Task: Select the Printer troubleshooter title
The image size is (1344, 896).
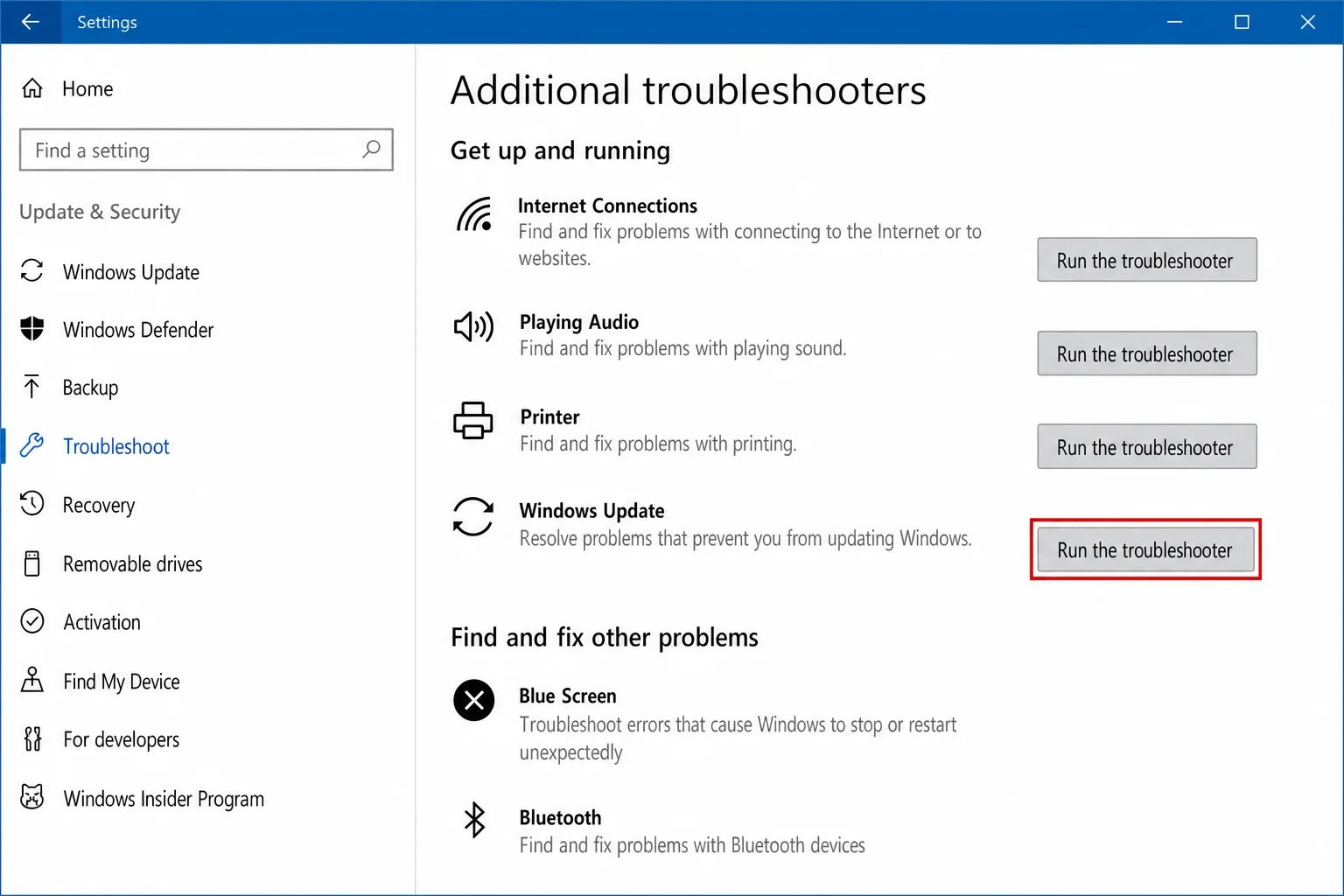Action: tap(549, 416)
